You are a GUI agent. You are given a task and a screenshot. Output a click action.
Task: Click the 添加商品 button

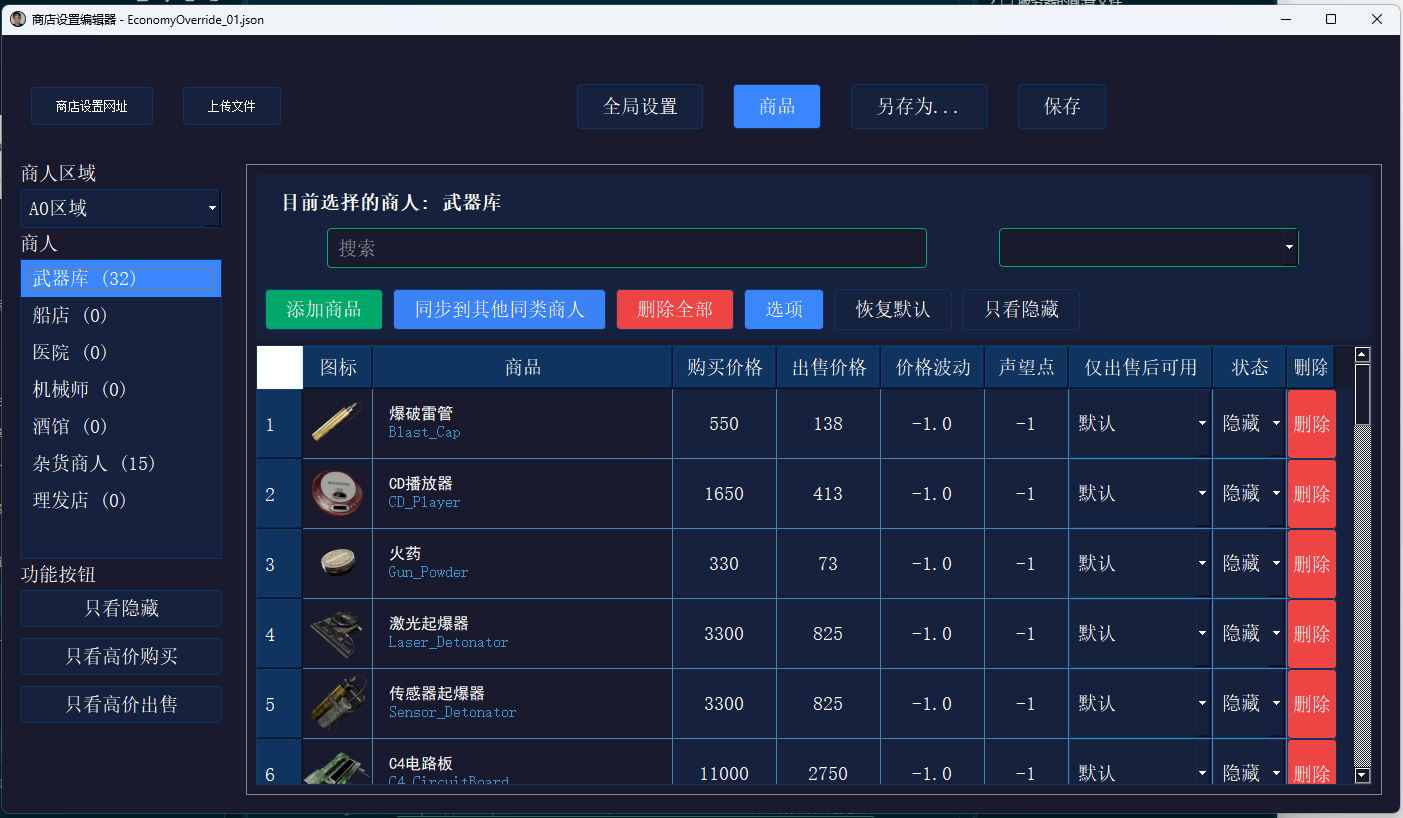(323, 309)
